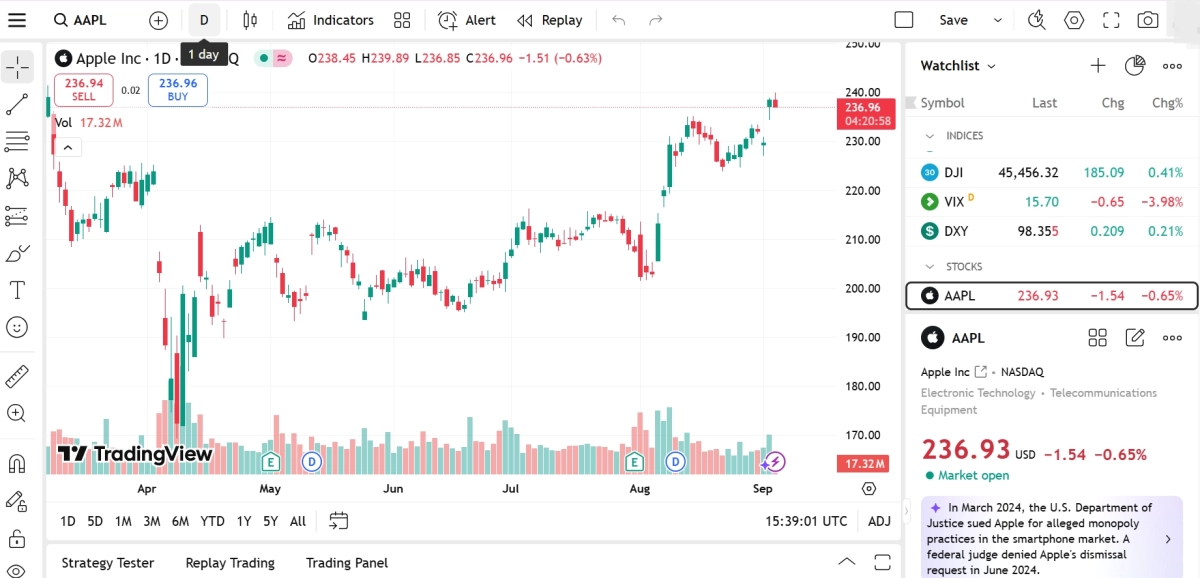Open the Trading Panel tab
Viewport: 1200px width, 578px height.
346,563
